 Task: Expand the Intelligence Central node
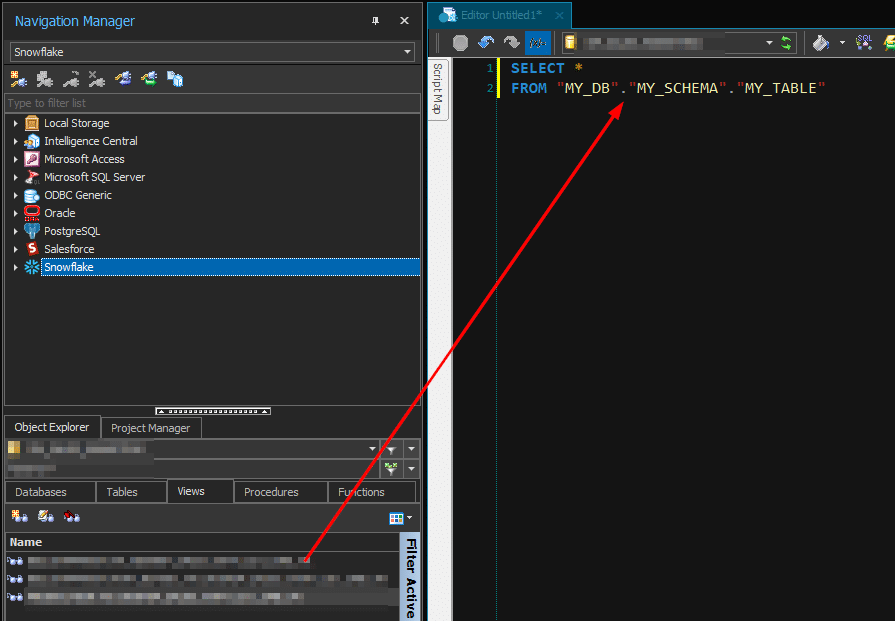15,142
